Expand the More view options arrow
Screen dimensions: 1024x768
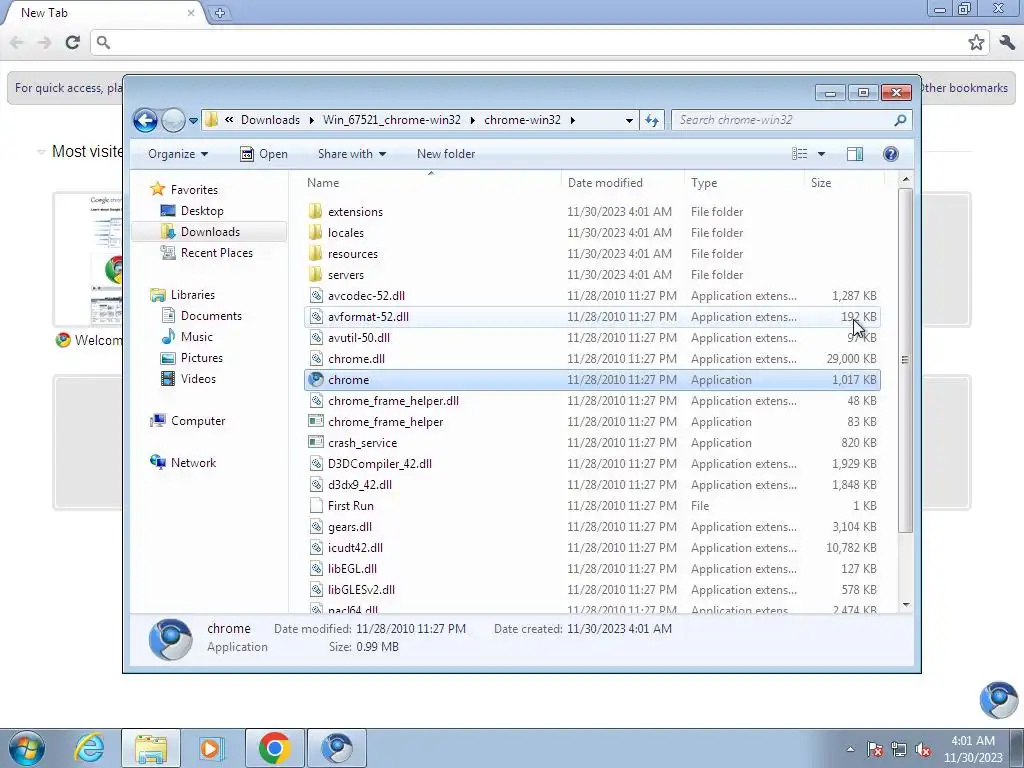821,154
